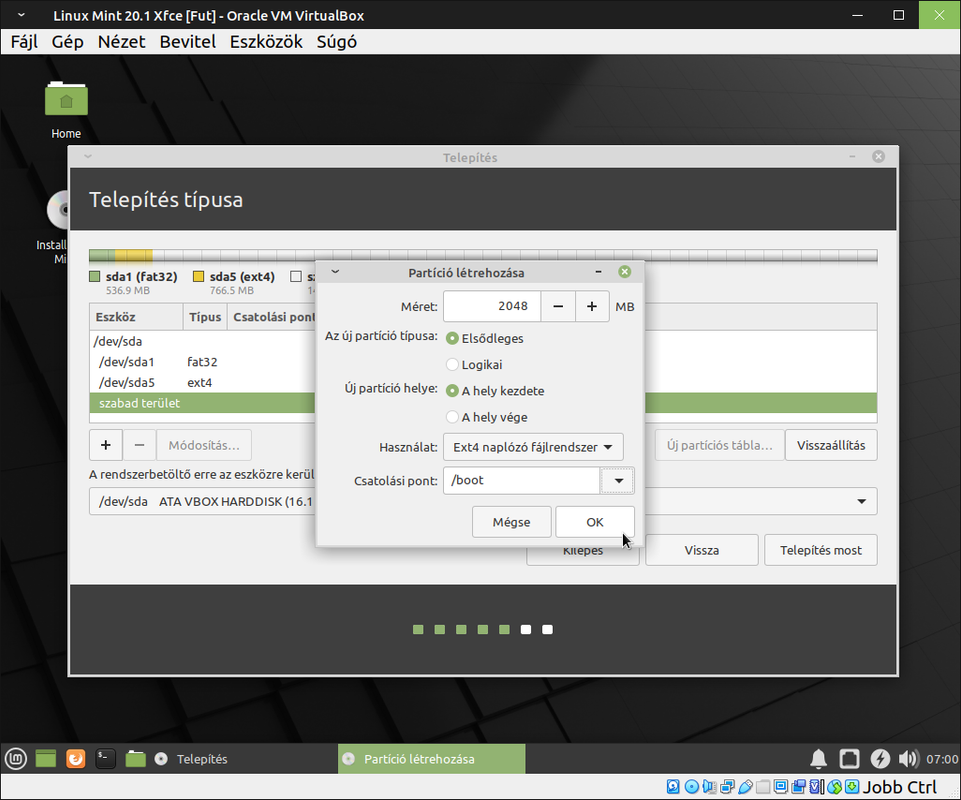
Task: Click the Méret size input field
Action: point(492,306)
